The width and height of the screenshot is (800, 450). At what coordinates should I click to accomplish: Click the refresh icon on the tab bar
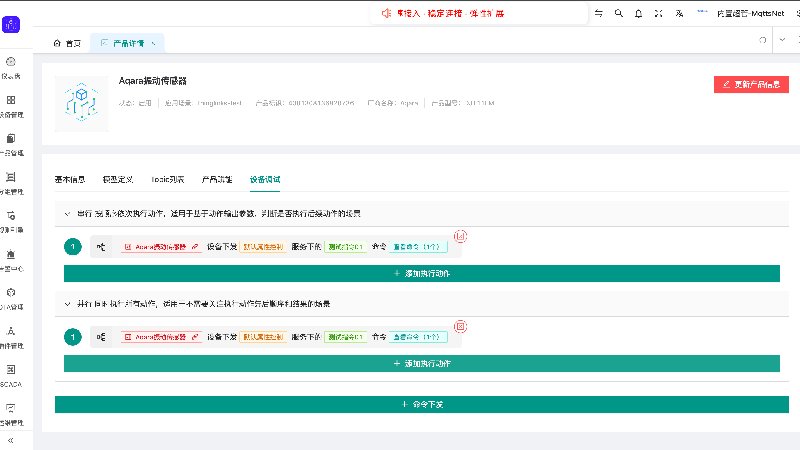[x=763, y=40]
